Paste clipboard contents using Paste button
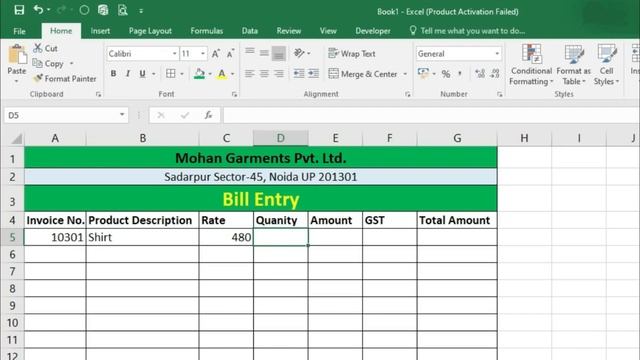This screenshot has height=360, width=640. pyautogui.click(x=17, y=64)
